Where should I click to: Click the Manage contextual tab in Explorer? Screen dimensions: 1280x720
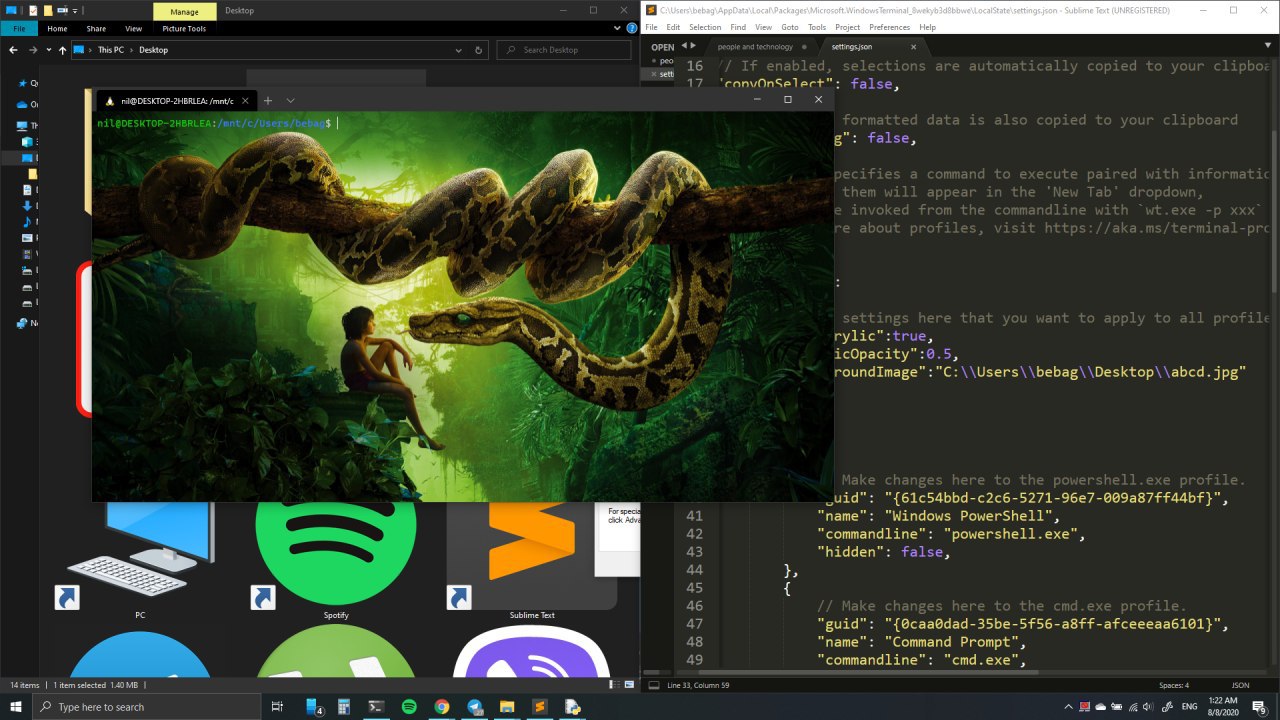(x=186, y=10)
